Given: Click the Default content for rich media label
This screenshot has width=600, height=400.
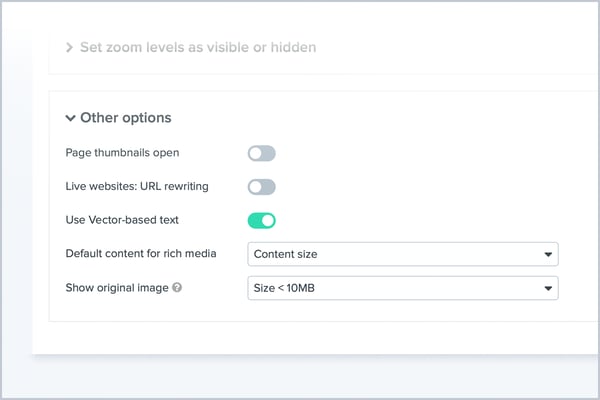Looking at the screenshot, I should 140,254.
